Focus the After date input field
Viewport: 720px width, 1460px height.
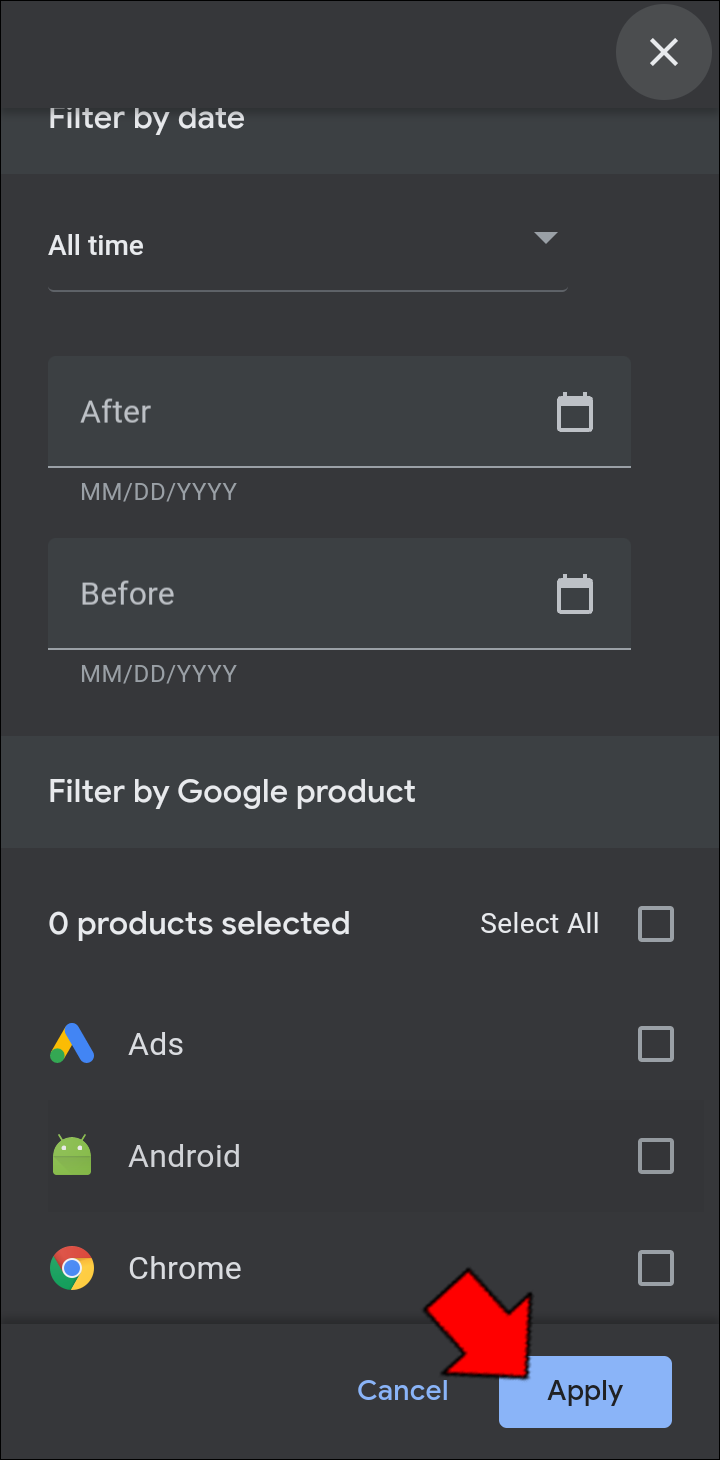pyautogui.click(x=300, y=412)
